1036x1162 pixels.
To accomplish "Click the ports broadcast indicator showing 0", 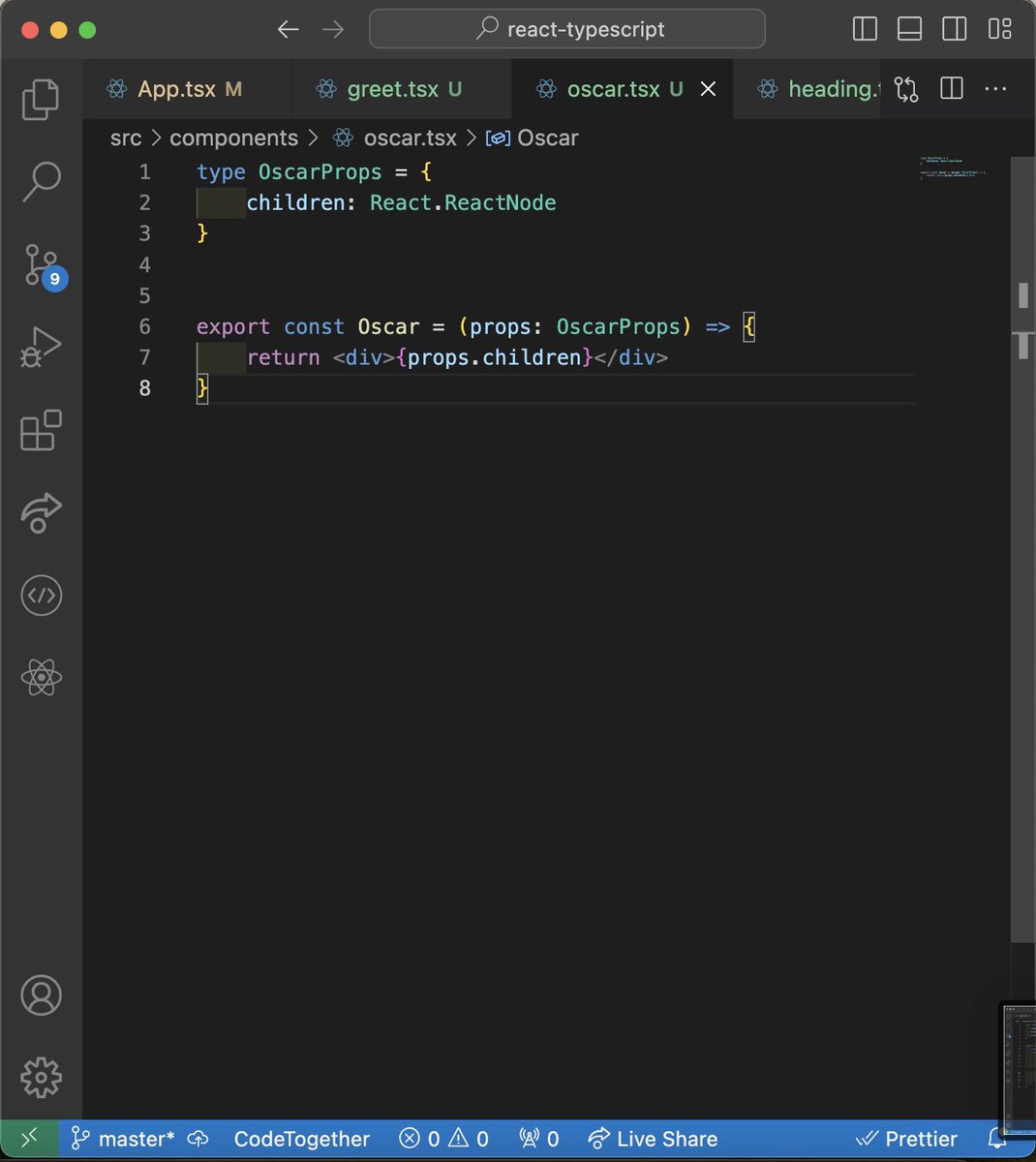I will [539, 1139].
